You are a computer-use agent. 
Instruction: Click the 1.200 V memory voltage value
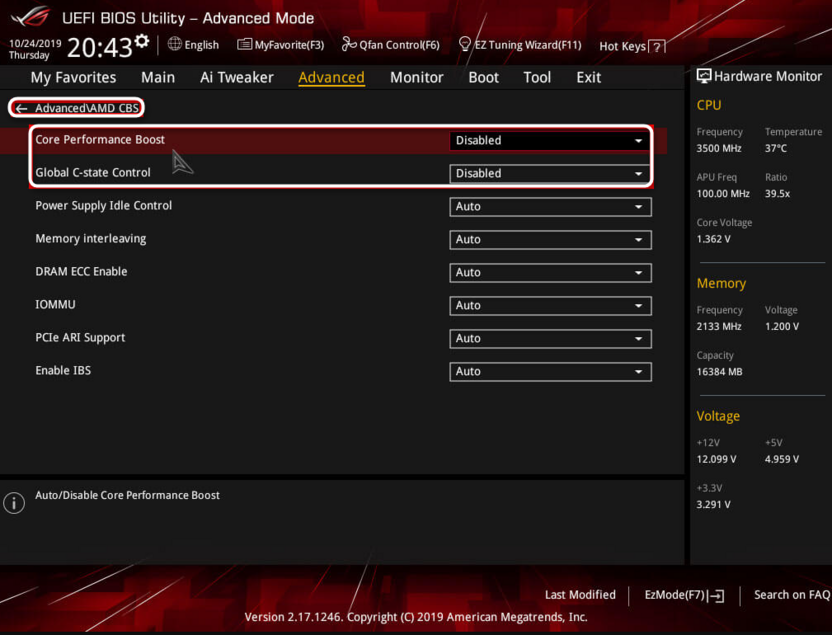click(782, 327)
